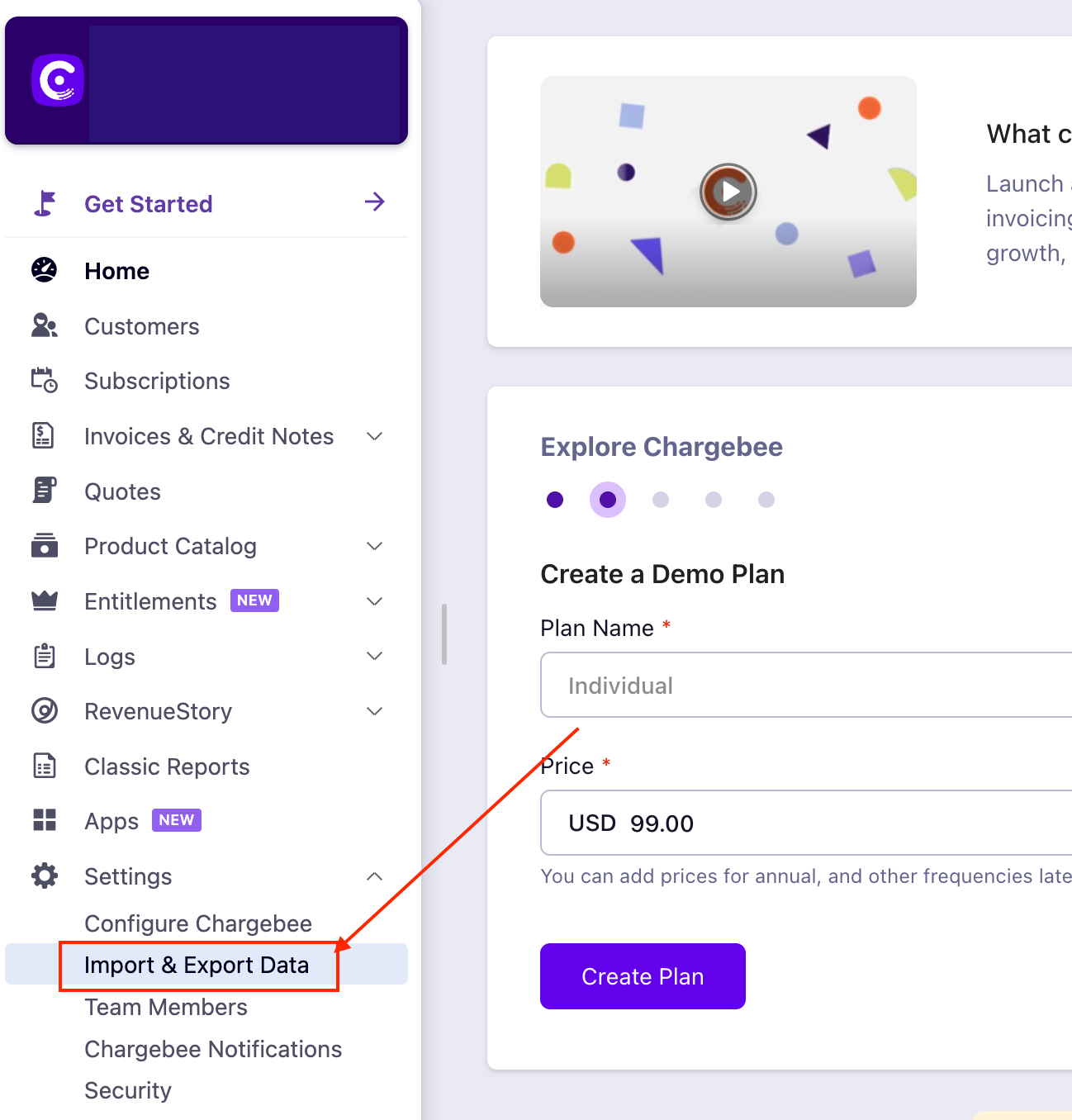Image resolution: width=1072 pixels, height=1120 pixels.
Task: Open Team Members settings
Action: click(166, 1007)
